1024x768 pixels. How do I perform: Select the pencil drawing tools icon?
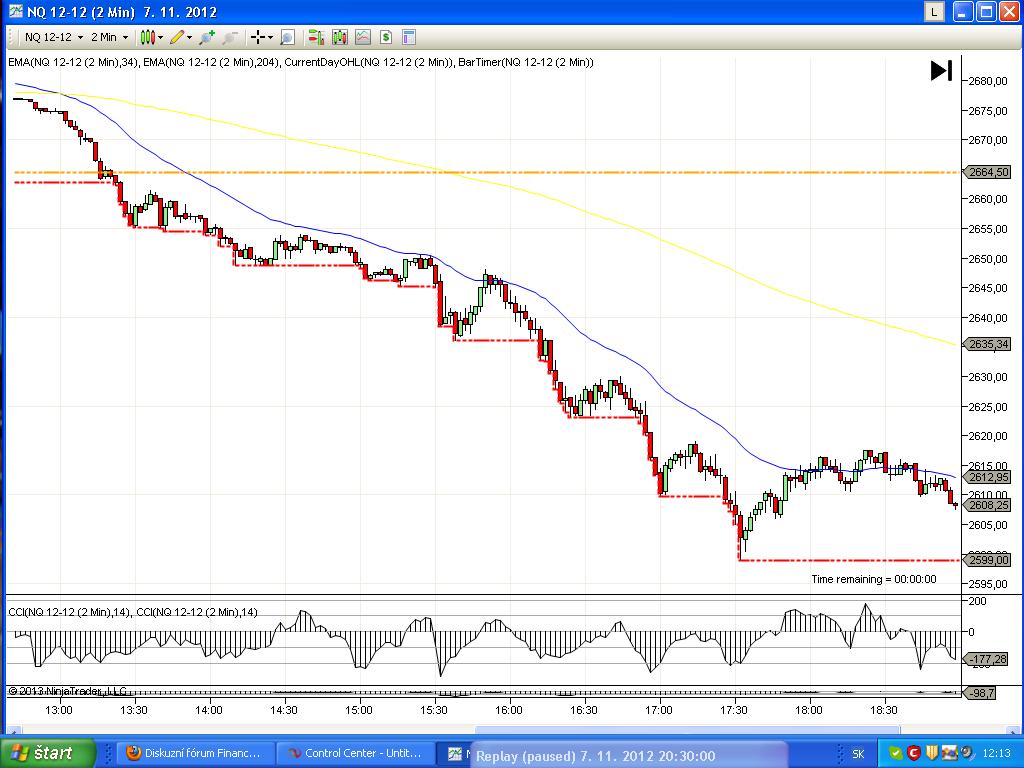click(x=177, y=37)
